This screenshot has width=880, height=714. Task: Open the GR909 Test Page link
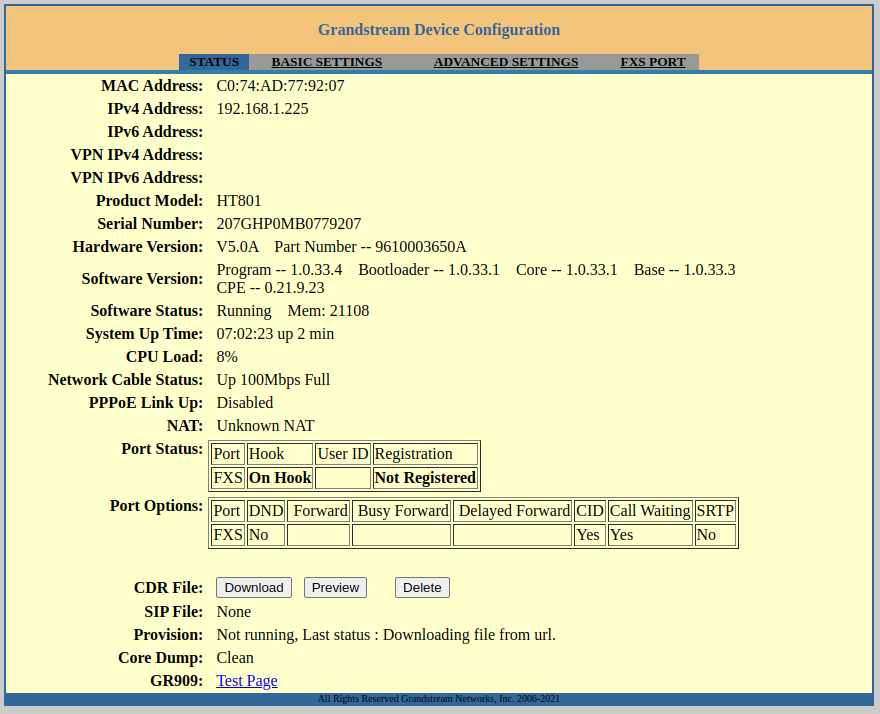[246, 680]
